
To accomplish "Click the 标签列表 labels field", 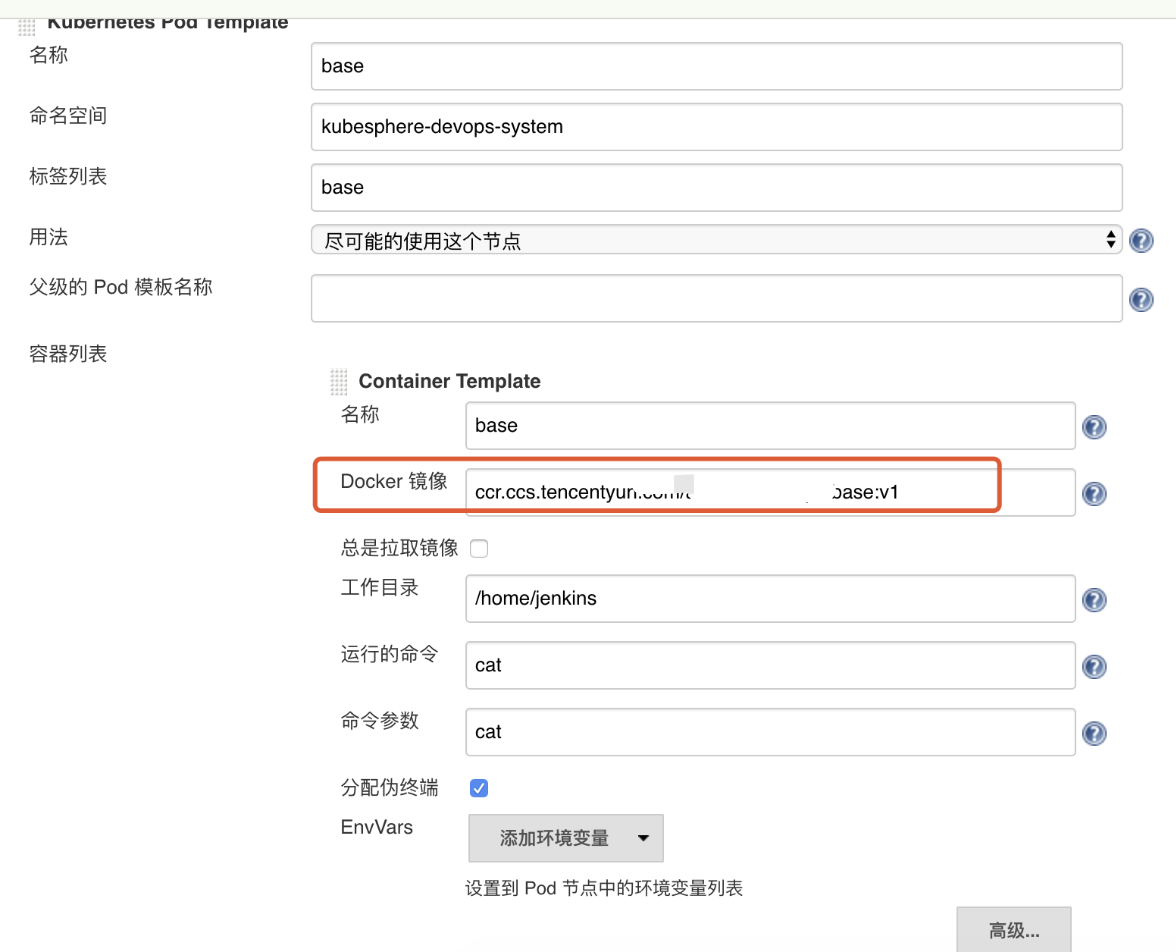I will [716, 187].
